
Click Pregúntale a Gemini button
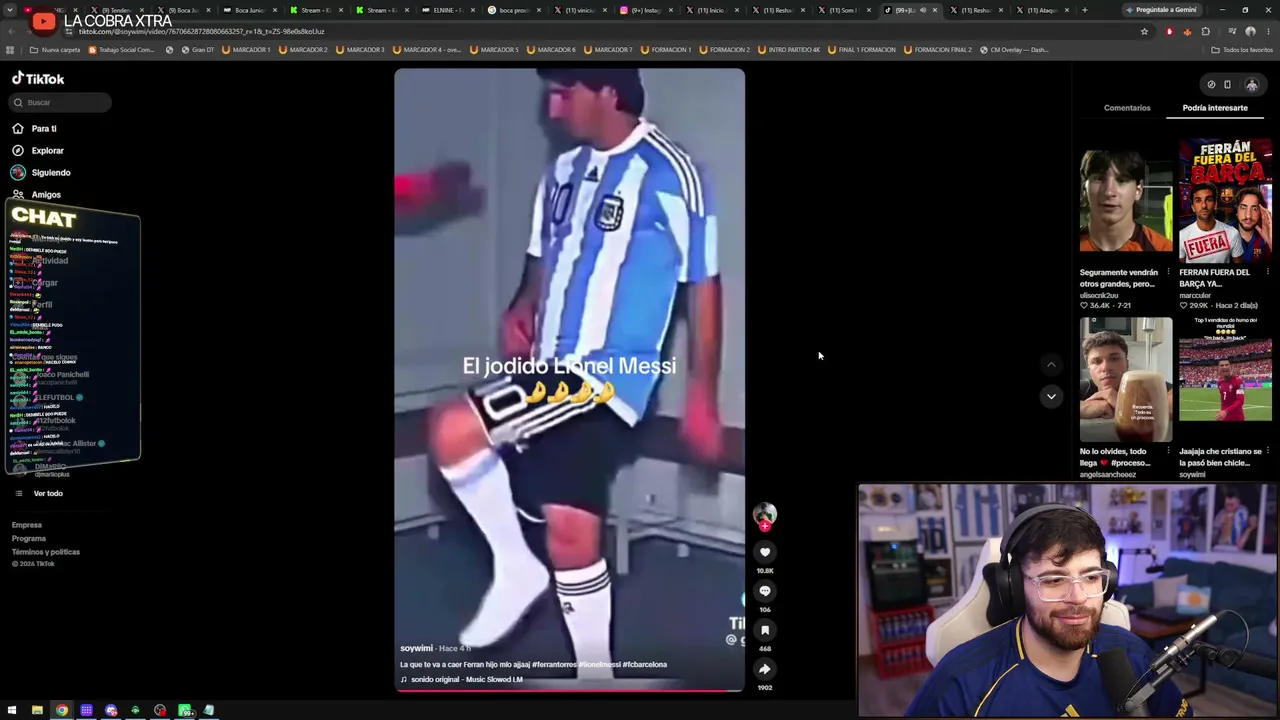[x=1160, y=10]
